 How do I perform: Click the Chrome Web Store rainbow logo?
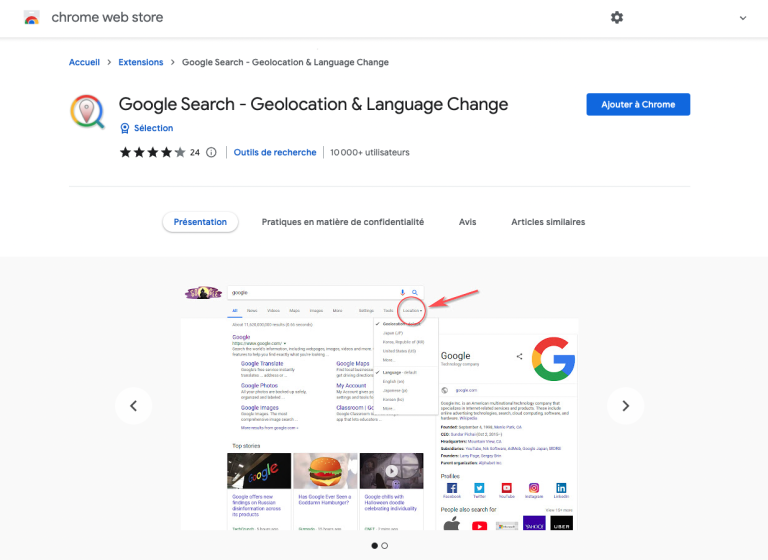click(31, 18)
